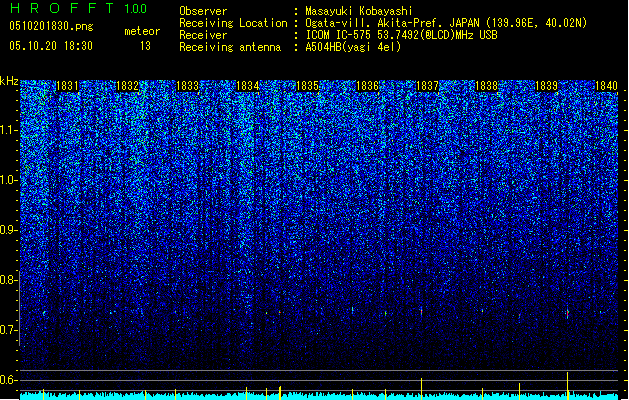Click the 0.9 kHz frequency label
The image size is (629, 400).
pyautogui.click(x=9, y=230)
